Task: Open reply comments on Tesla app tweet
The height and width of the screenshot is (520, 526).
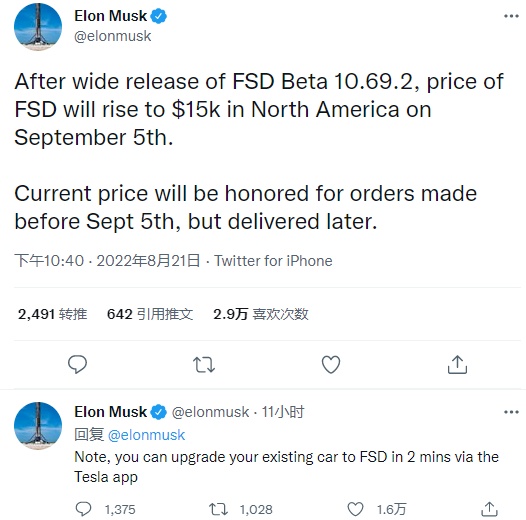Action: (x=83, y=509)
